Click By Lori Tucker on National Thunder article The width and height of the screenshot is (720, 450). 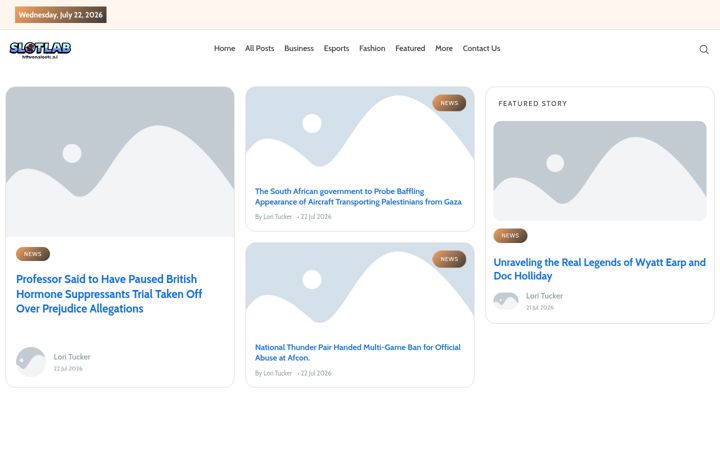click(274, 373)
